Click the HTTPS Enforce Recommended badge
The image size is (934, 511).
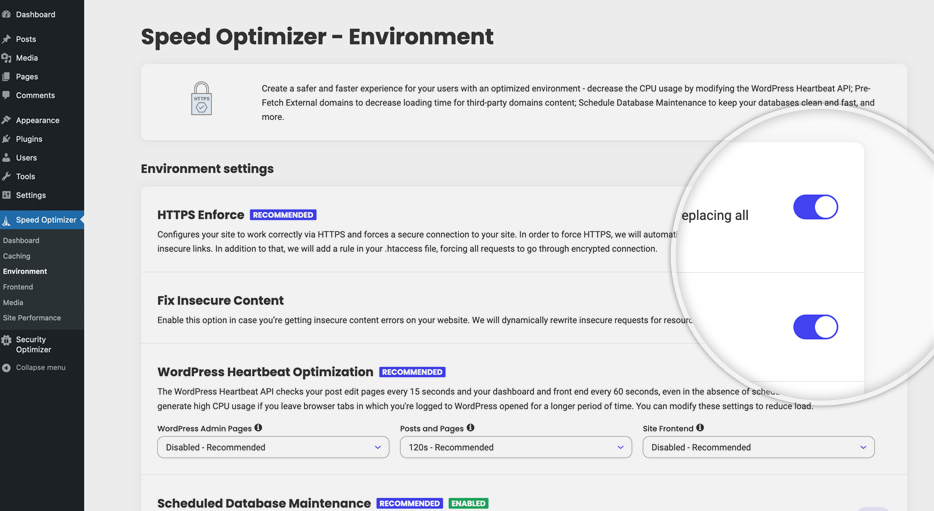[283, 215]
